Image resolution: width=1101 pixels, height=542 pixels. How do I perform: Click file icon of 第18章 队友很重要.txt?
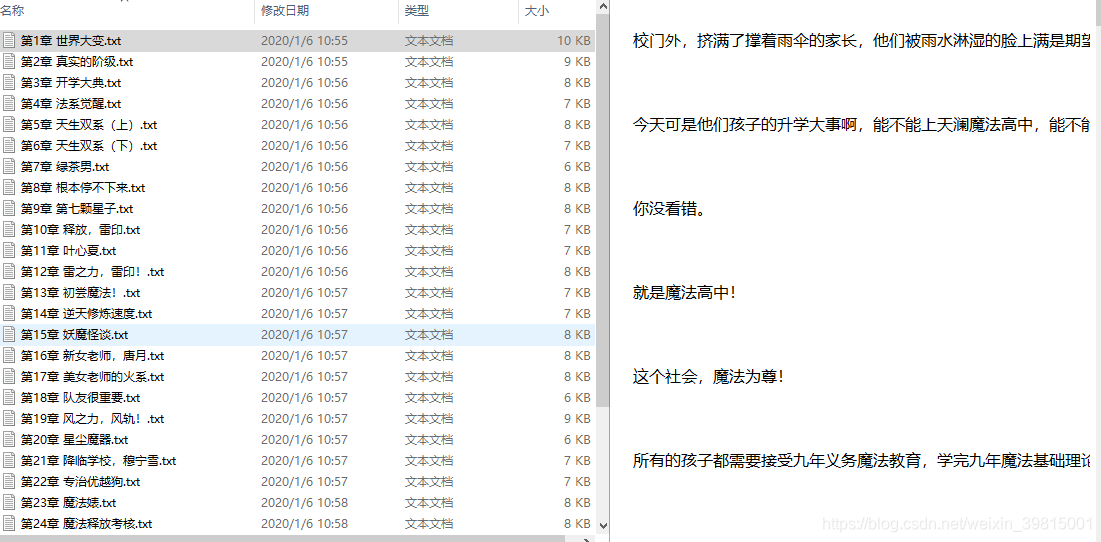8,398
